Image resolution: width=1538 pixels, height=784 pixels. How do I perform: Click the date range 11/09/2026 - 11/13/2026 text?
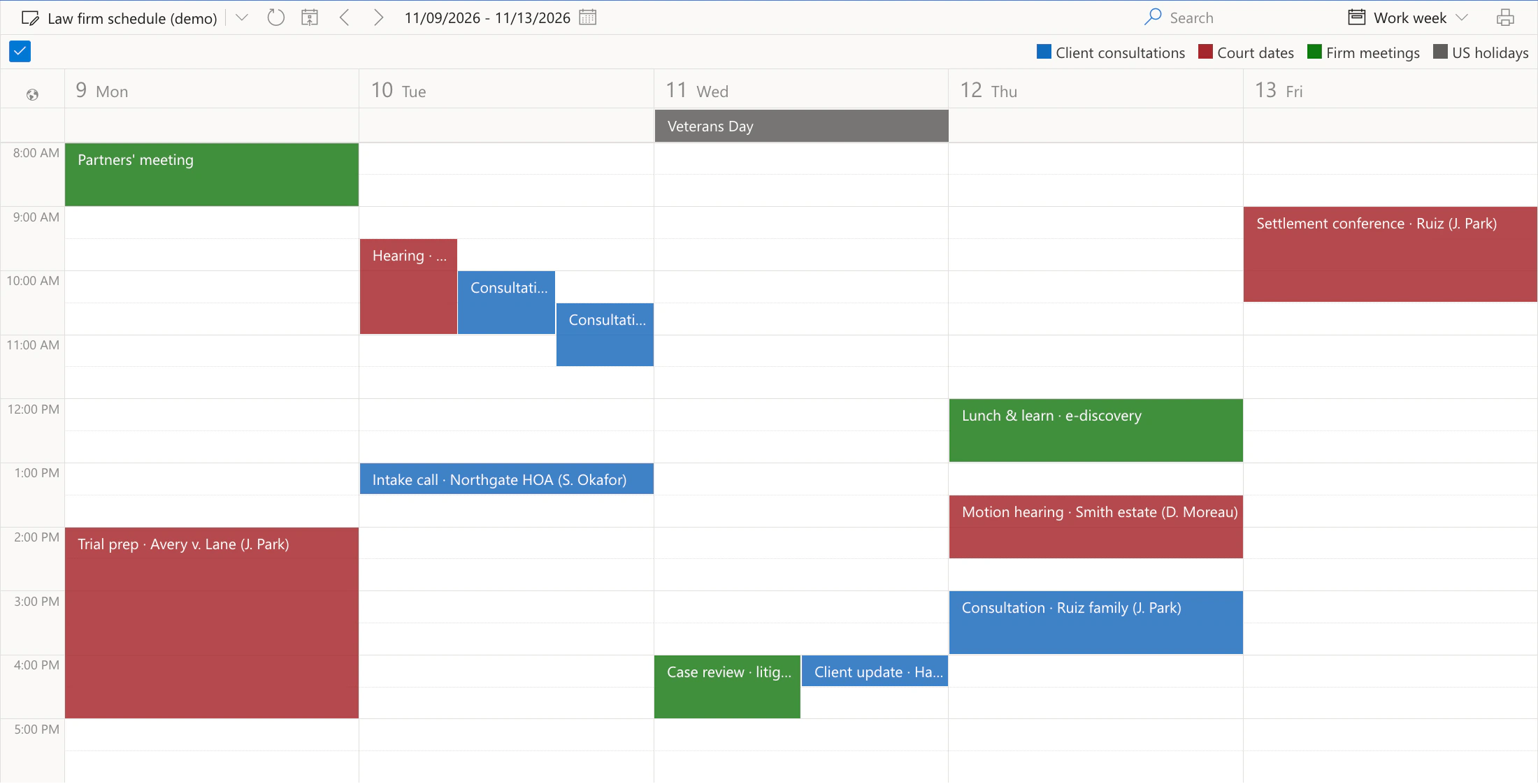[487, 18]
